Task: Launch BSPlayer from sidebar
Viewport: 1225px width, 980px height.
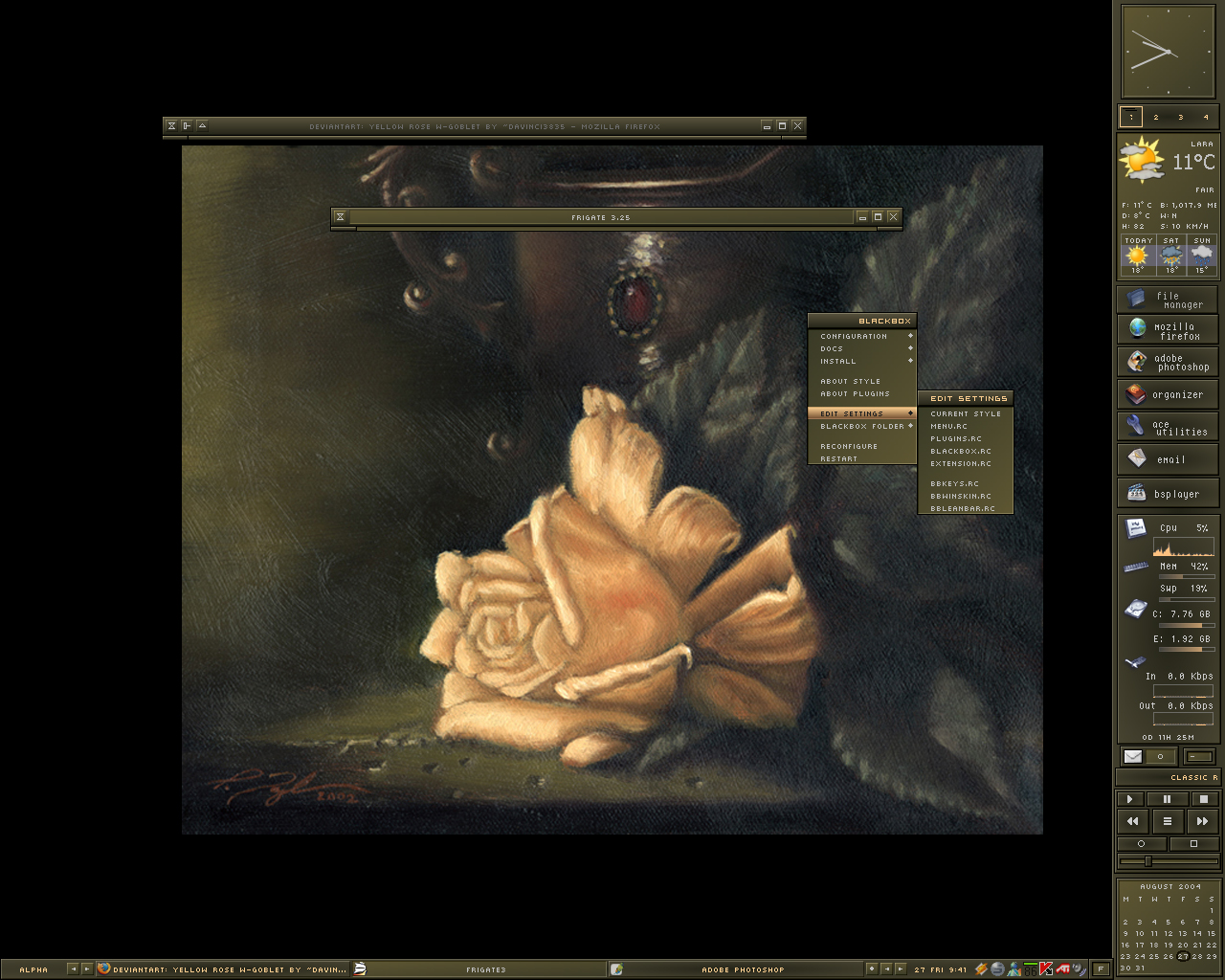Action: (1168, 494)
